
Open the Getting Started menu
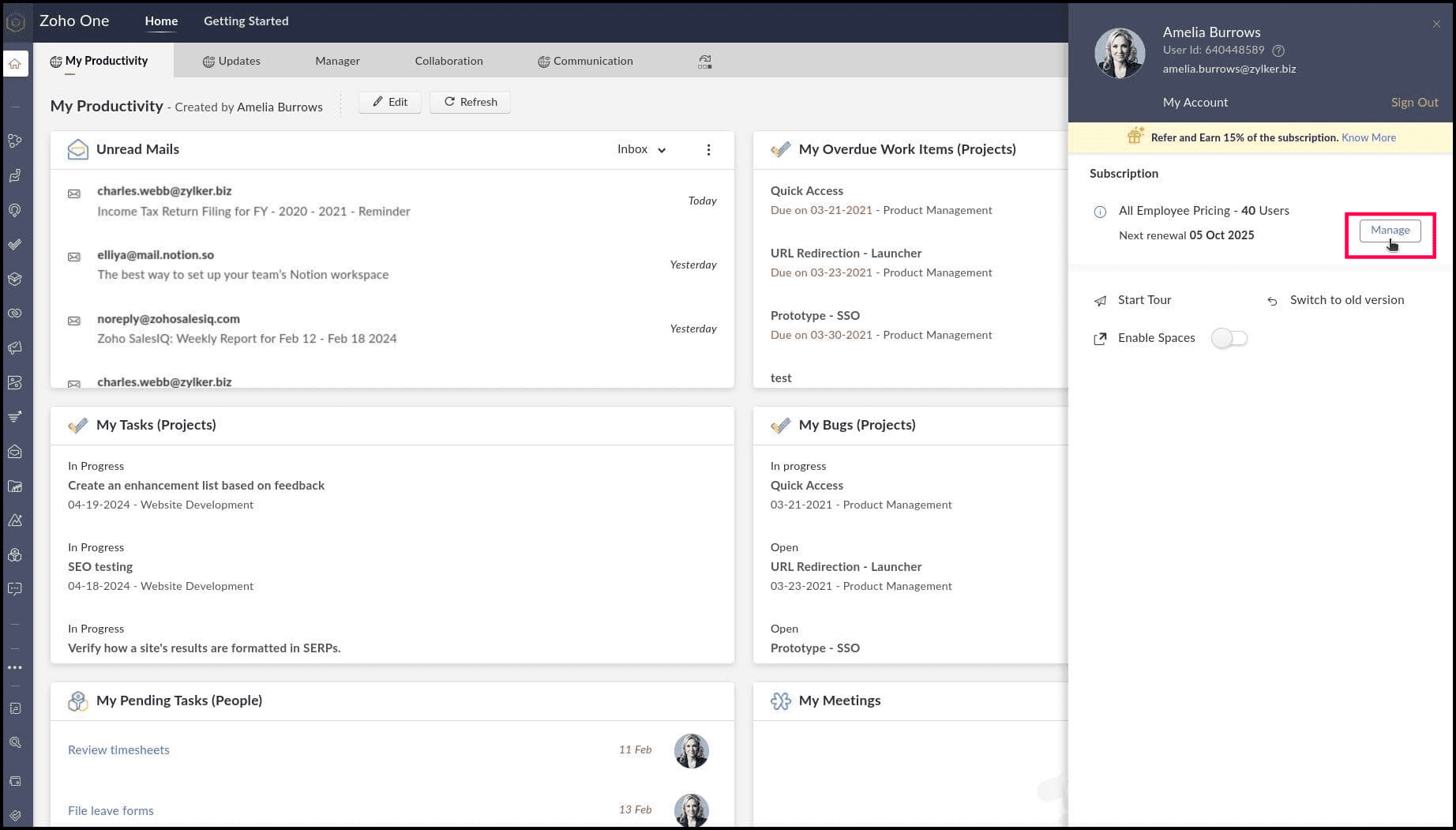pos(246,21)
